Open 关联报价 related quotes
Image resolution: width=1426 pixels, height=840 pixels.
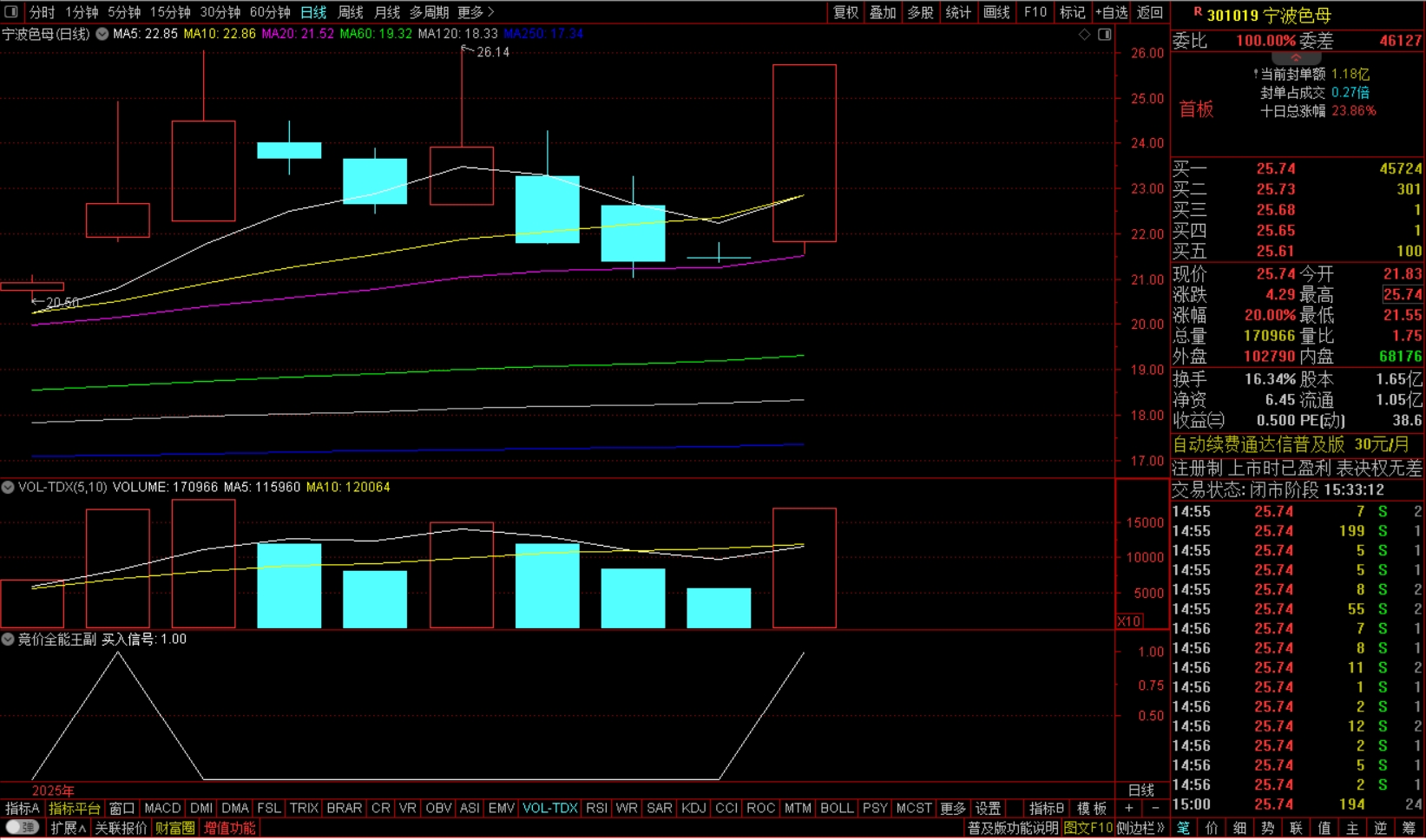tap(121, 828)
